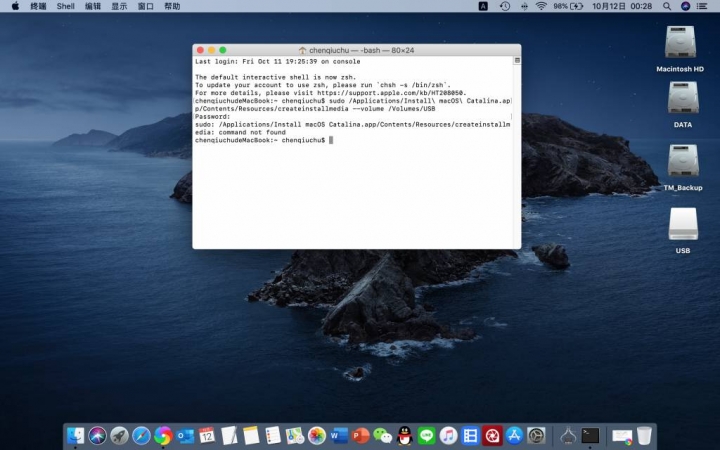
Task: Open Finder from the Dock
Action: click(x=75, y=435)
